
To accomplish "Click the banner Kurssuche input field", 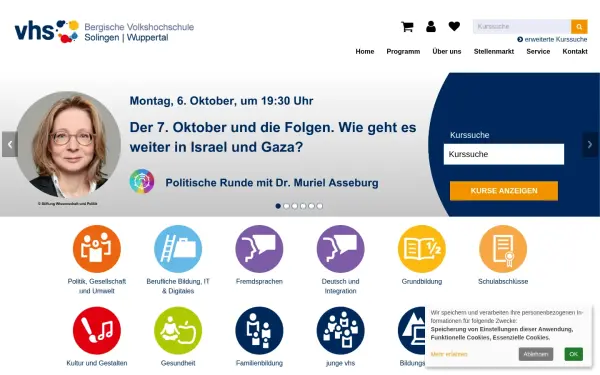I will (x=504, y=154).
